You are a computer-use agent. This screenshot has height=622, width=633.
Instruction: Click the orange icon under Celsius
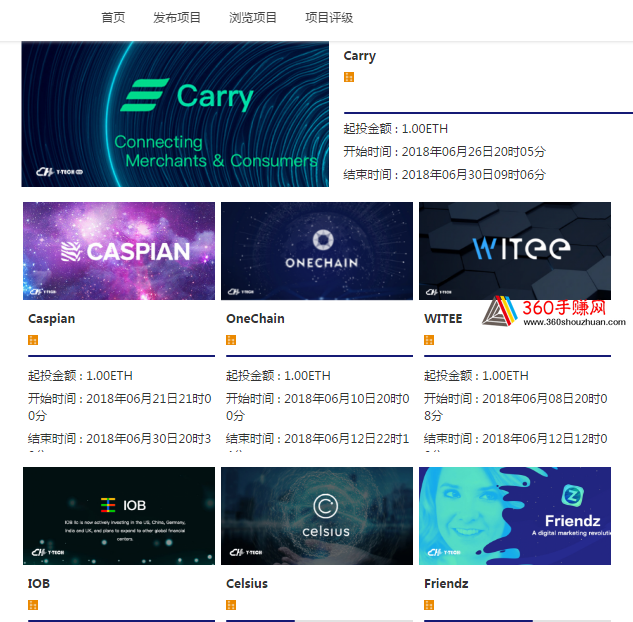(231, 605)
